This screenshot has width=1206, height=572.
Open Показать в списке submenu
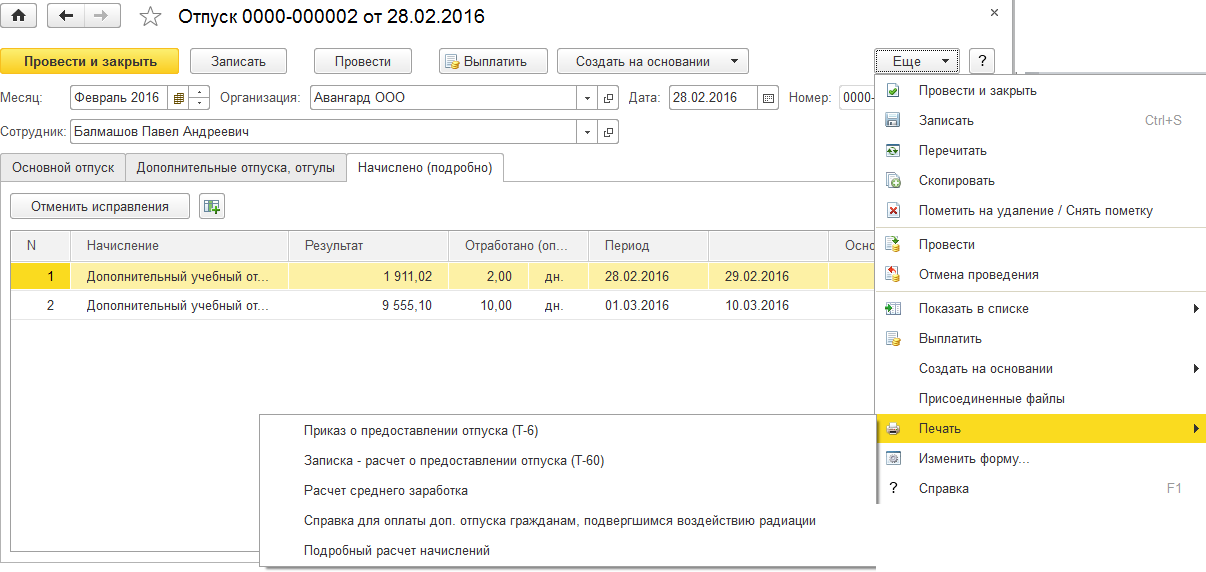coord(1040,309)
